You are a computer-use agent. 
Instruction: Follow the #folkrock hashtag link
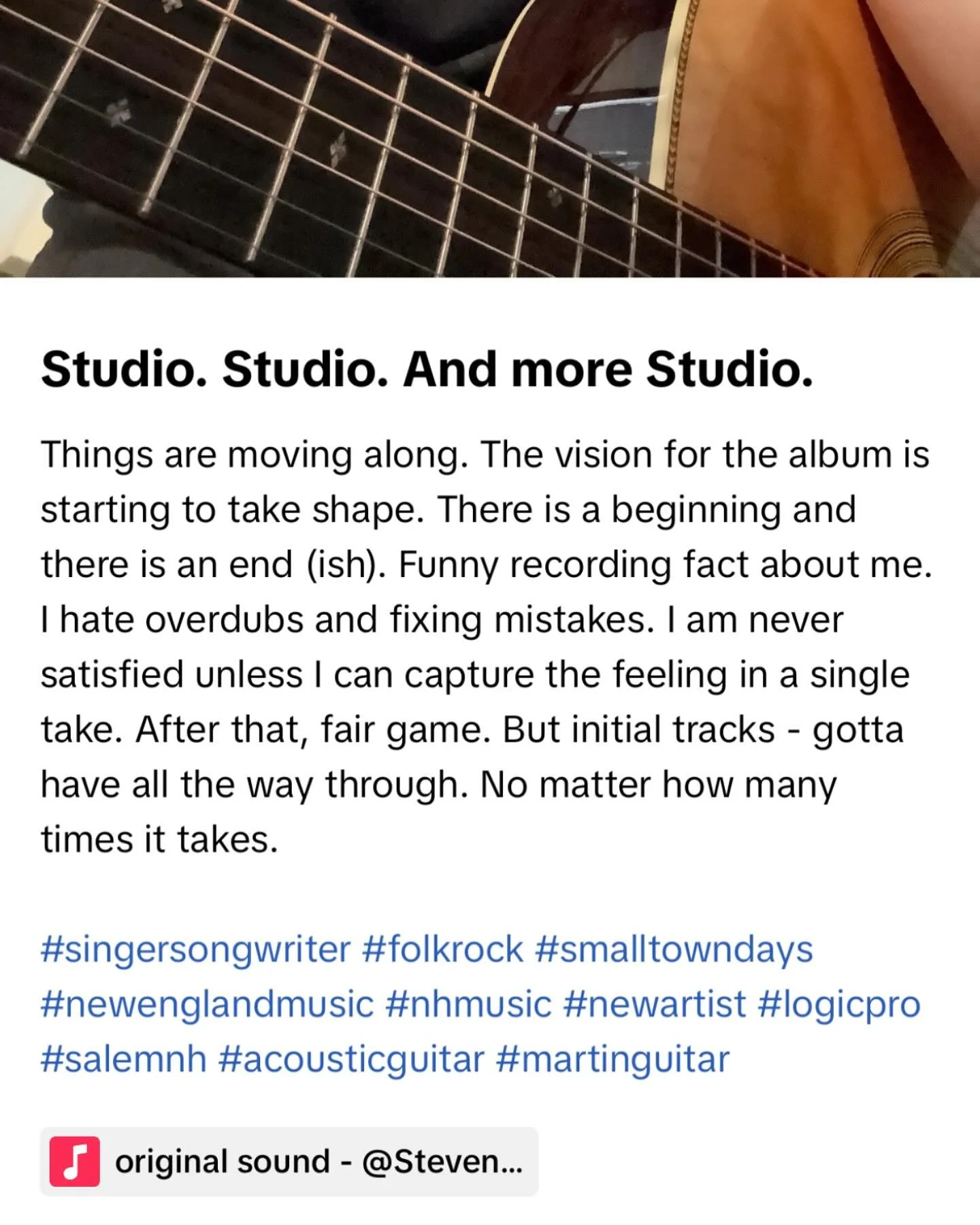(x=443, y=949)
